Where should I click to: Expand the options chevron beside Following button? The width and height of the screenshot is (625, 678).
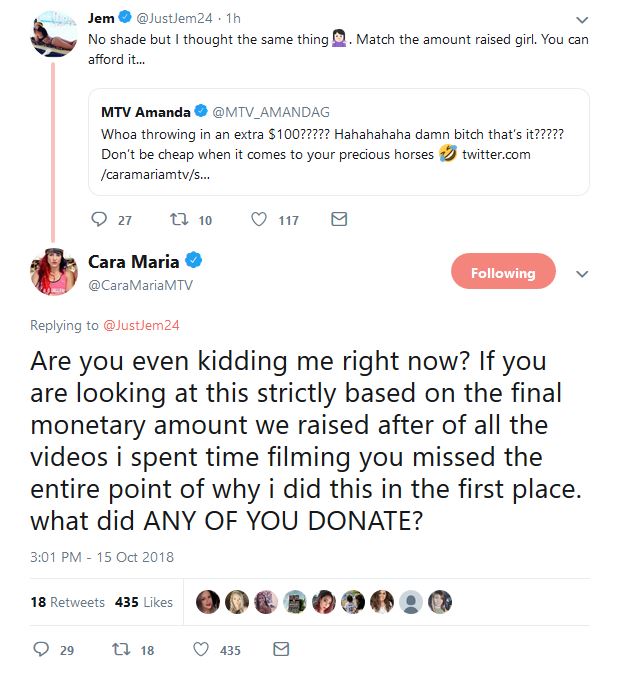(x=583, y=274)
